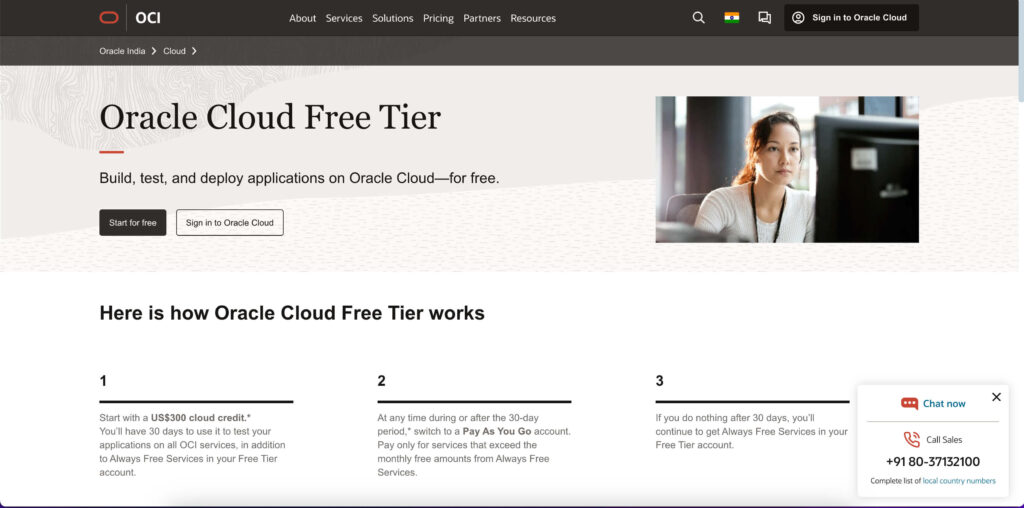The width and height of the screenshot is (1024, 508).
Task: Click step number 1 heading
Action: 103,381
